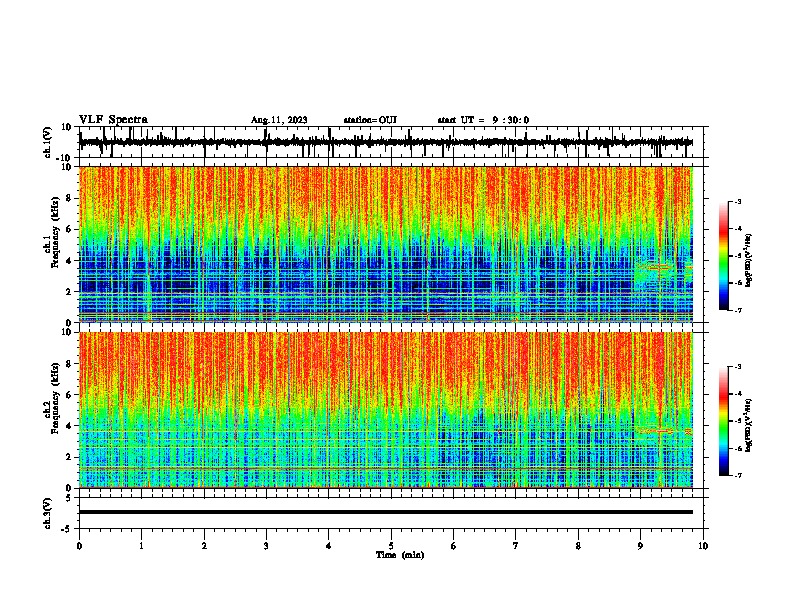
Task: Click the ch.2 spectrogram color bar
Action: 723,421
